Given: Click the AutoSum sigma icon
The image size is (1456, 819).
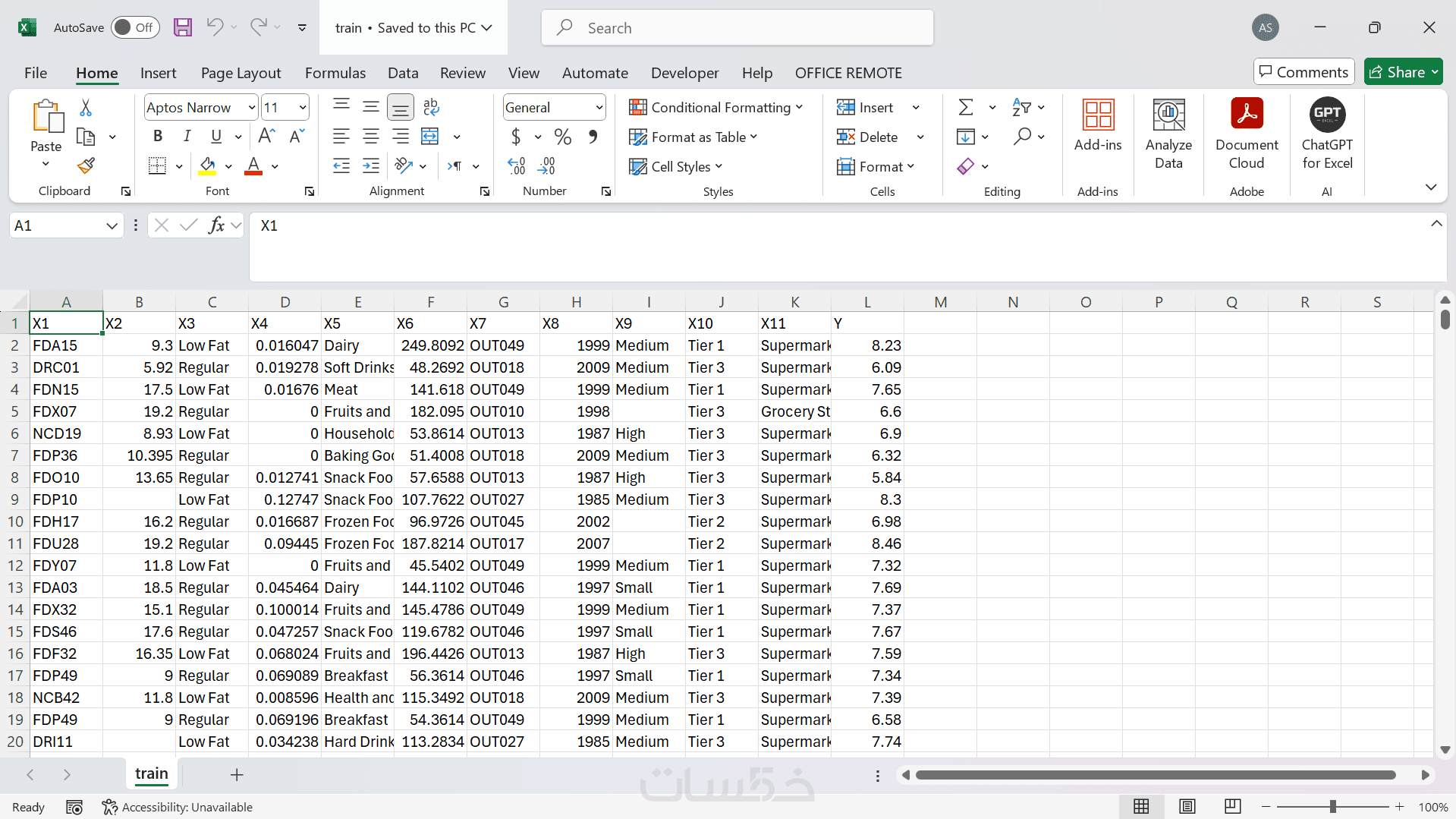Looking at the screenshot, I should tap(966, 107).
